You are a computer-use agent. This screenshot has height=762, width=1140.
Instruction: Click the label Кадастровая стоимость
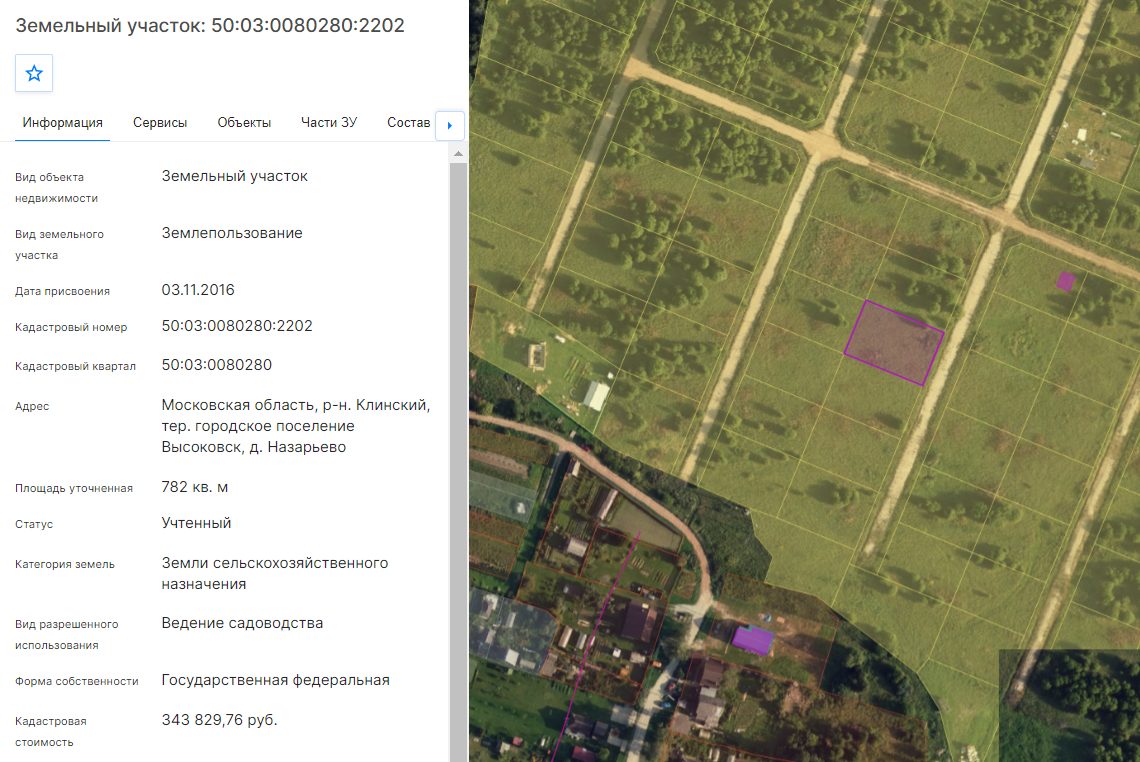(51, 731)
